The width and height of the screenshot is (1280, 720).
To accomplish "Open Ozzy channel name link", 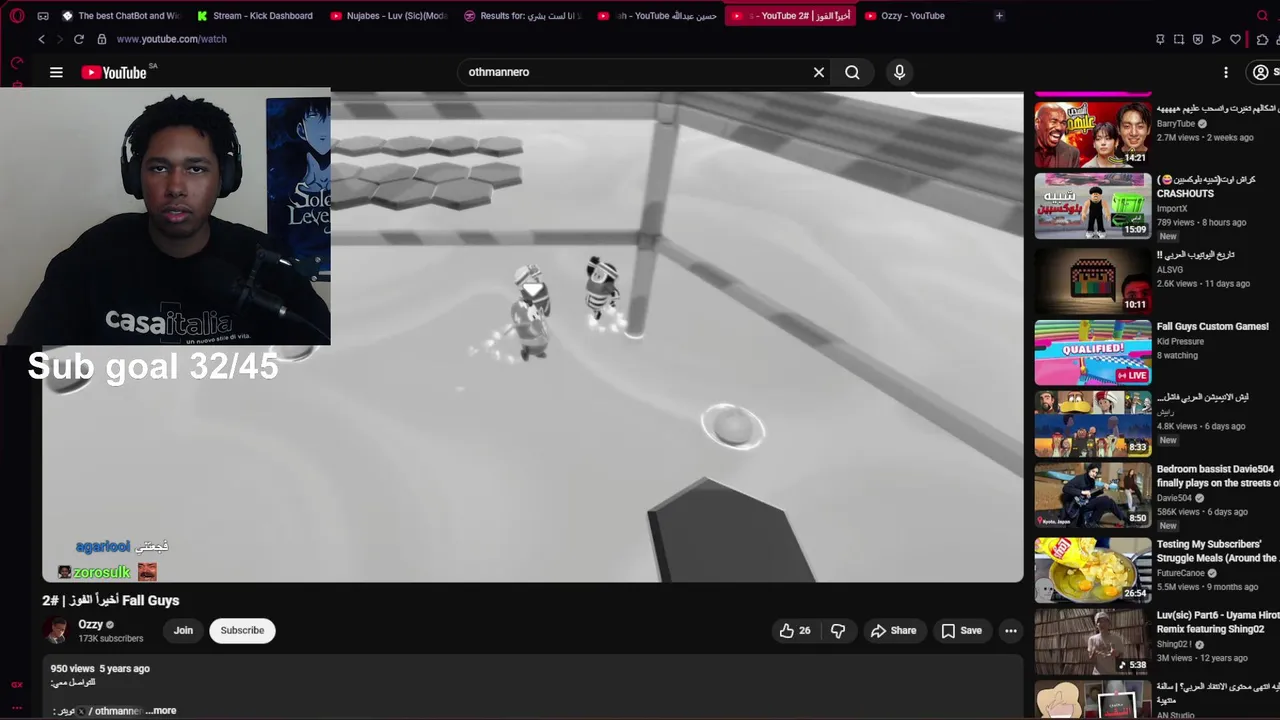I will (90, 624).
